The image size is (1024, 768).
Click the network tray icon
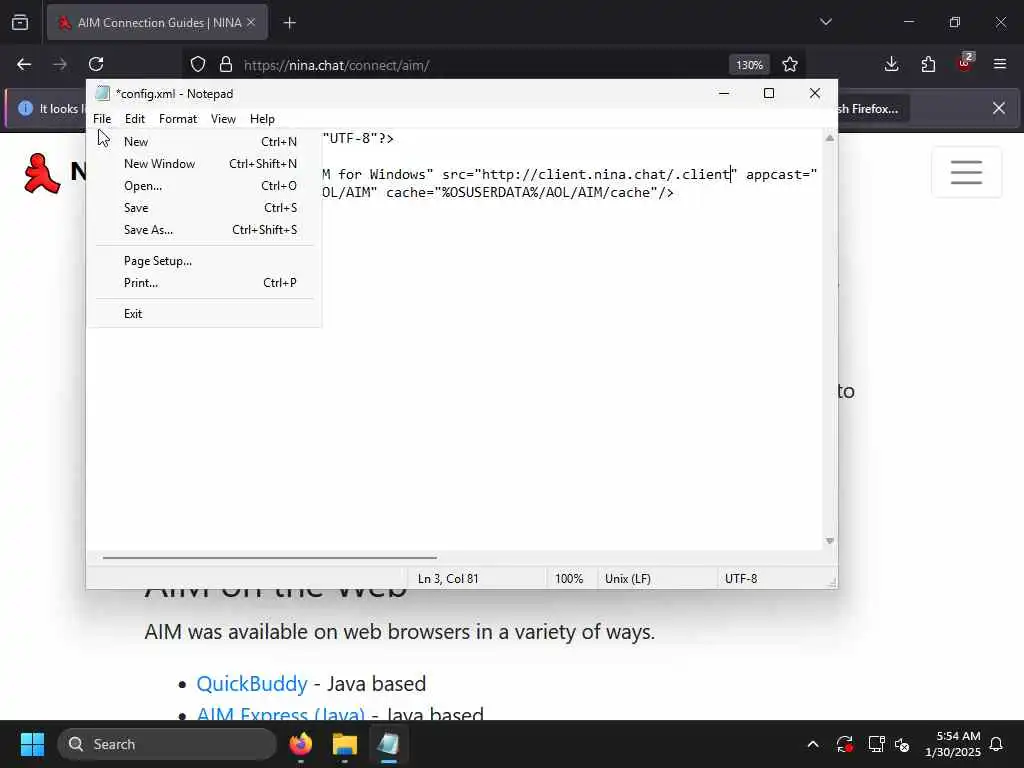tap(876, 744)
